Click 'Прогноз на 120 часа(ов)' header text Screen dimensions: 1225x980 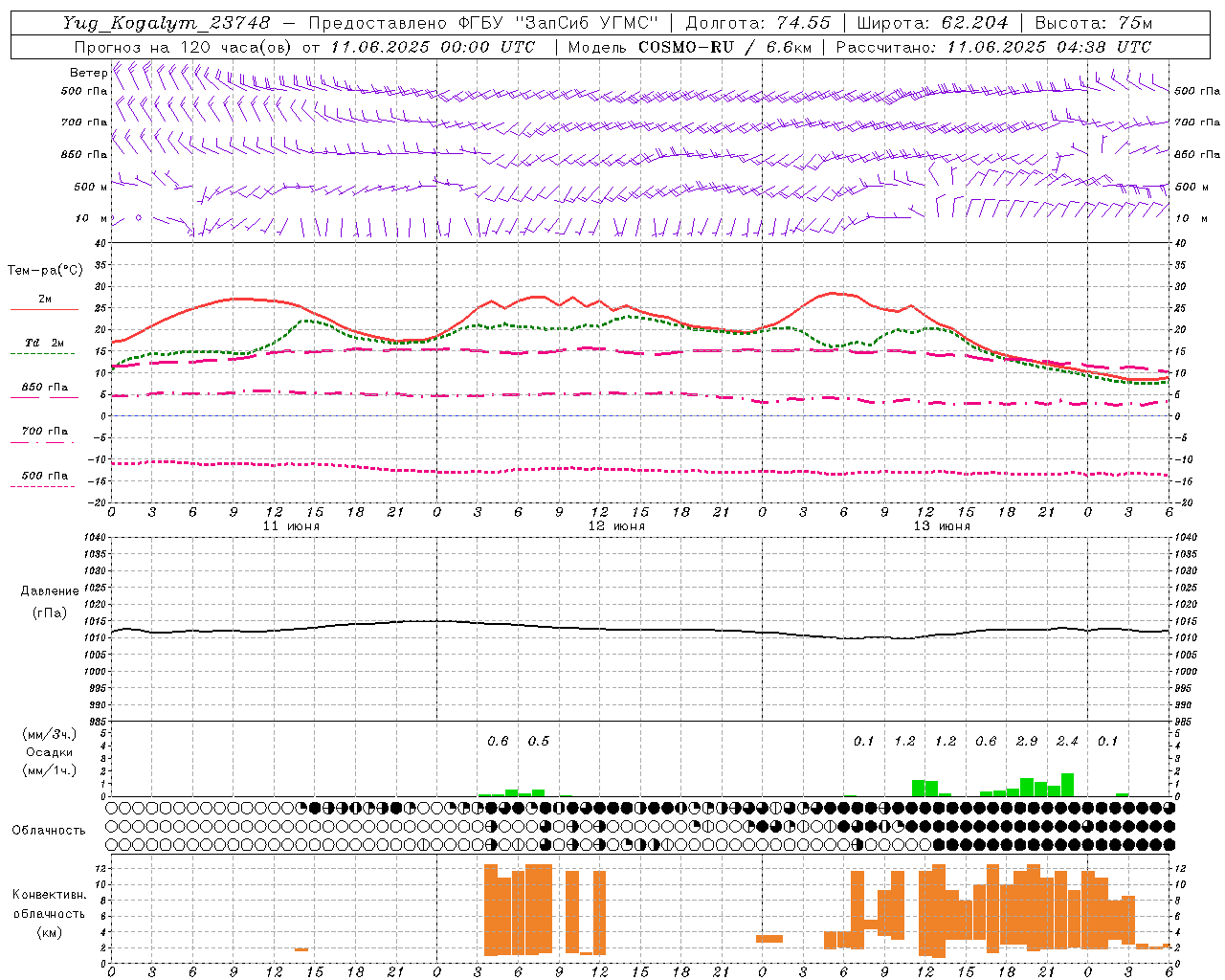click(183, 47)
